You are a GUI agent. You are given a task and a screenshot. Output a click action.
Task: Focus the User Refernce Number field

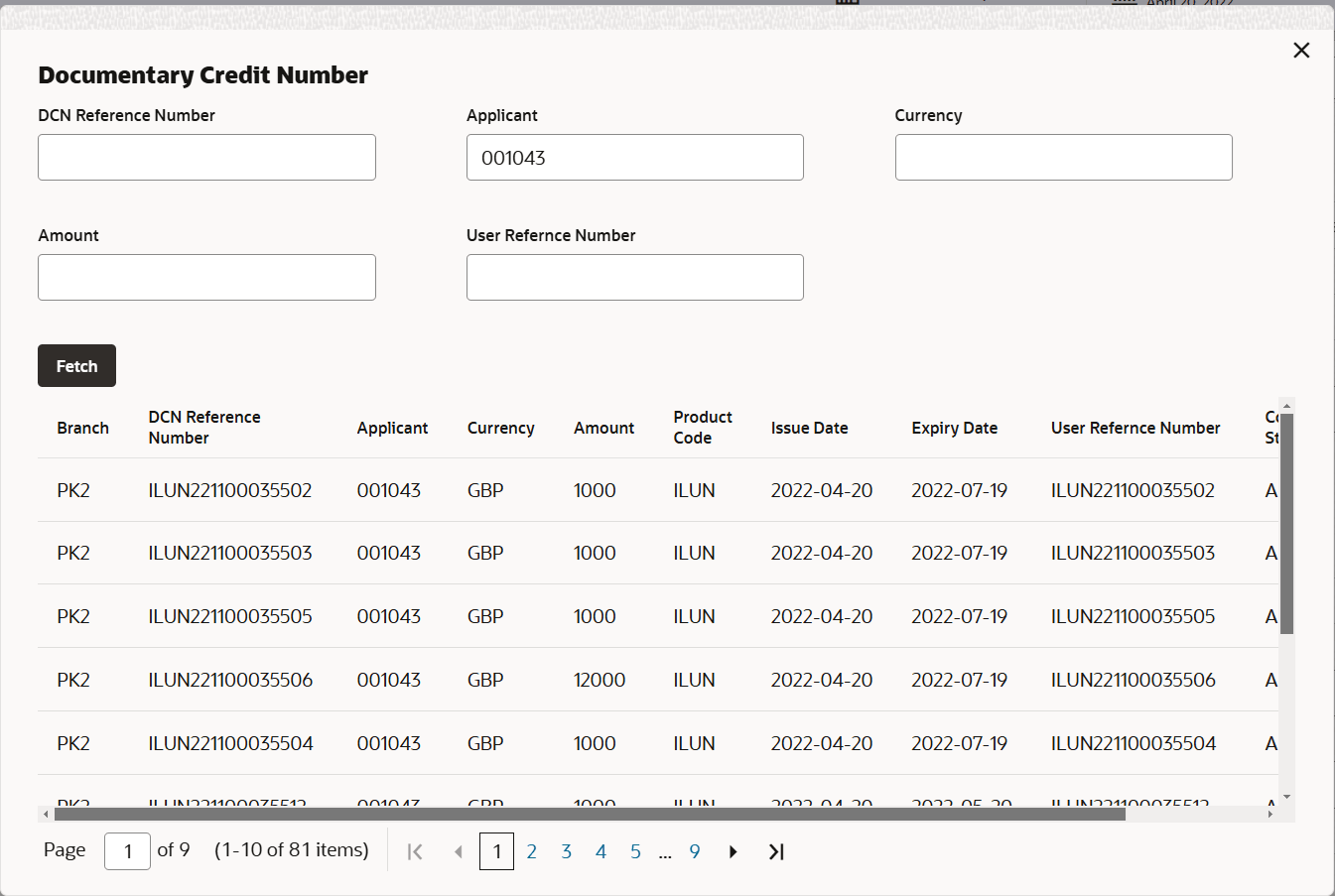[635, 278]
